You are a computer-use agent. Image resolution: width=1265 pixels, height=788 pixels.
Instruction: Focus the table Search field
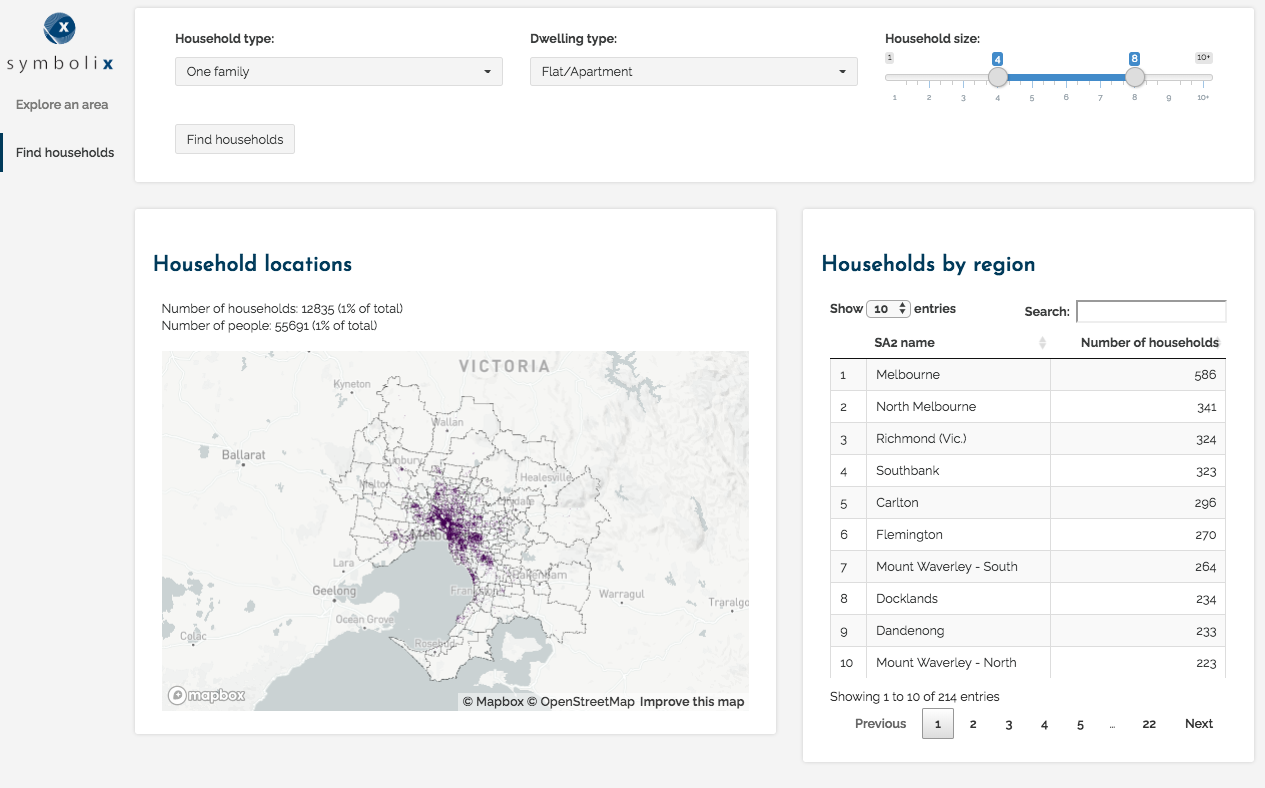pyautogui.click(x=1150, y=311)
